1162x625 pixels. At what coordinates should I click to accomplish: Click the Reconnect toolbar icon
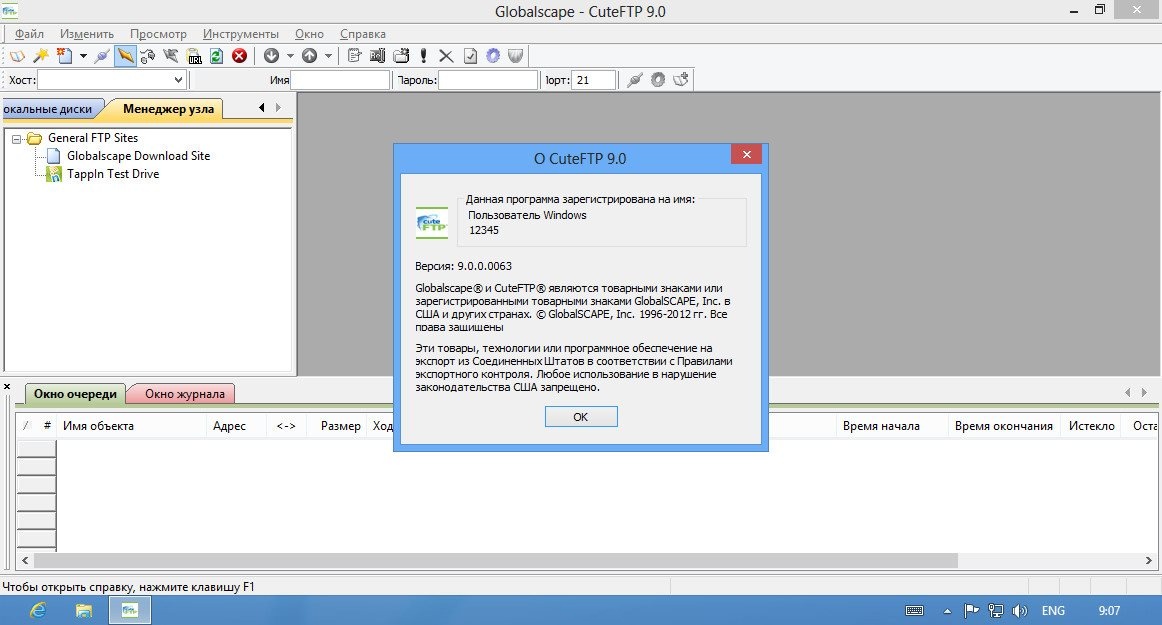coord(147,56)
